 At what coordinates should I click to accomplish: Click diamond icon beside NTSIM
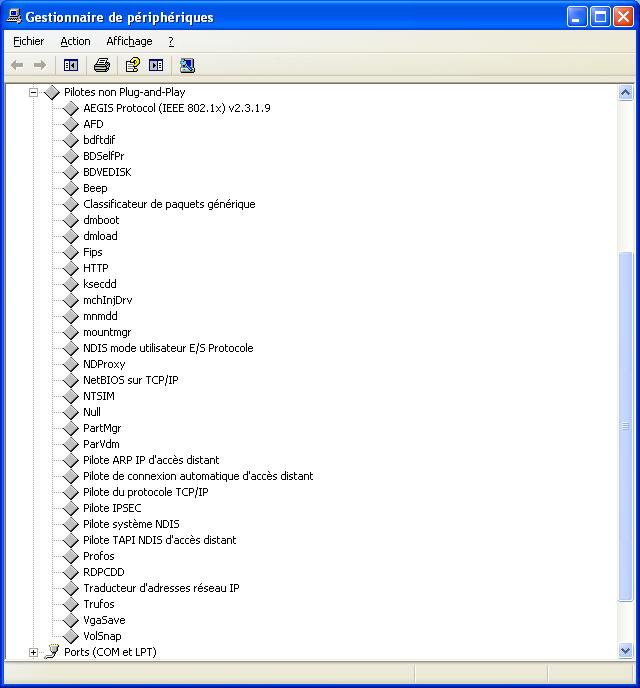pos(71,396)
